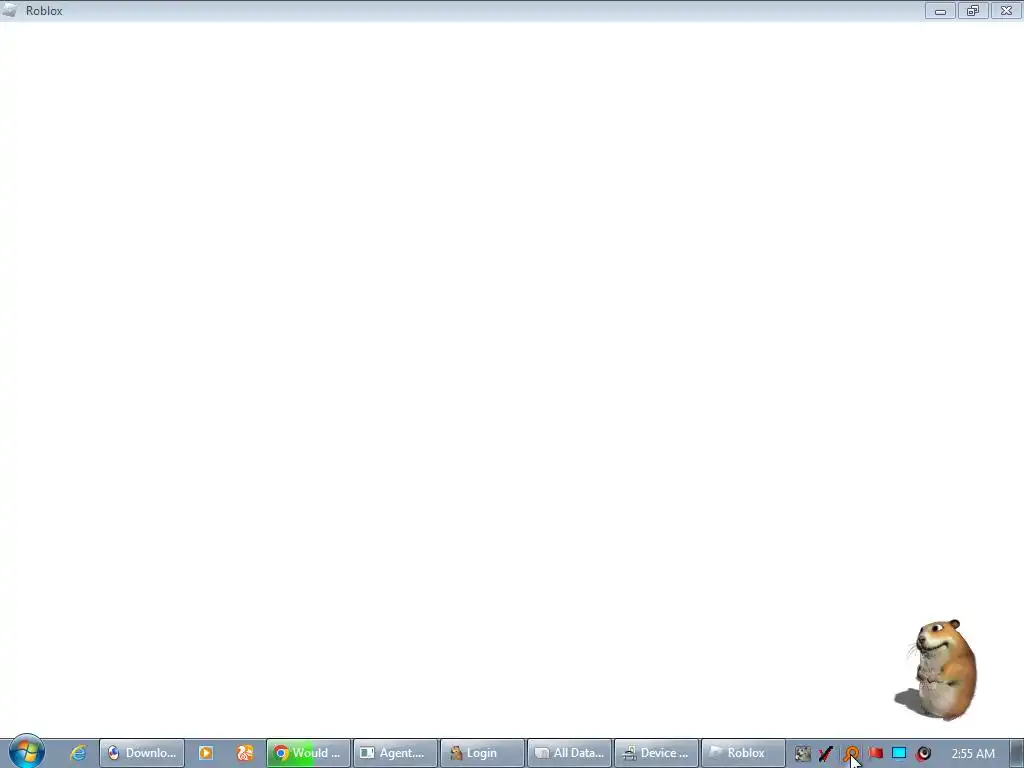Image resolution: width=1024 pixels, height=768 pixels.
Task: Select the Roblox taskbar button
Action: tap(743, 753)
